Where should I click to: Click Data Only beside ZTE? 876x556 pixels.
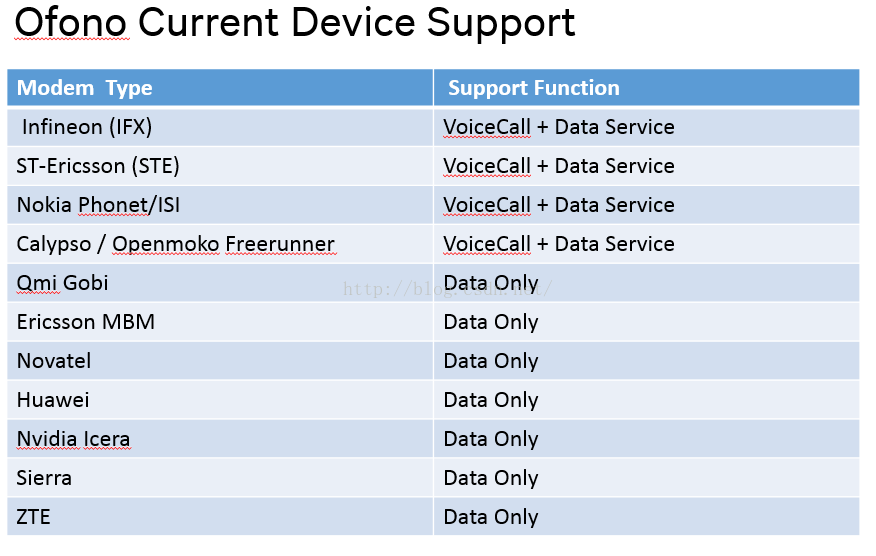(x=491, y=518)
